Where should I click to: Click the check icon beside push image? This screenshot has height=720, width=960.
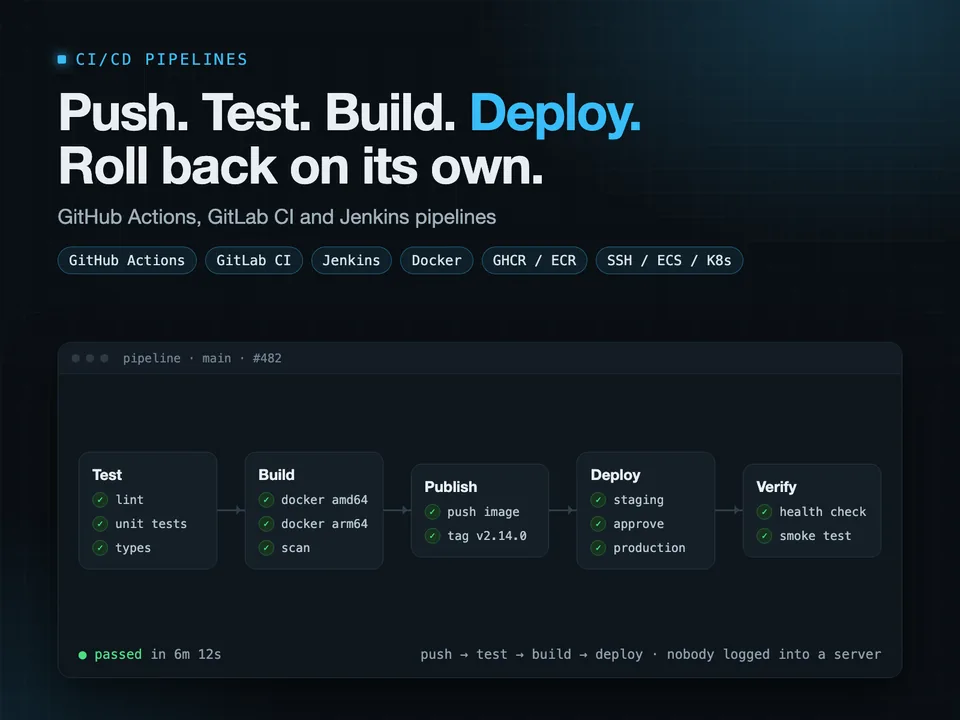[x=432, y=511]
